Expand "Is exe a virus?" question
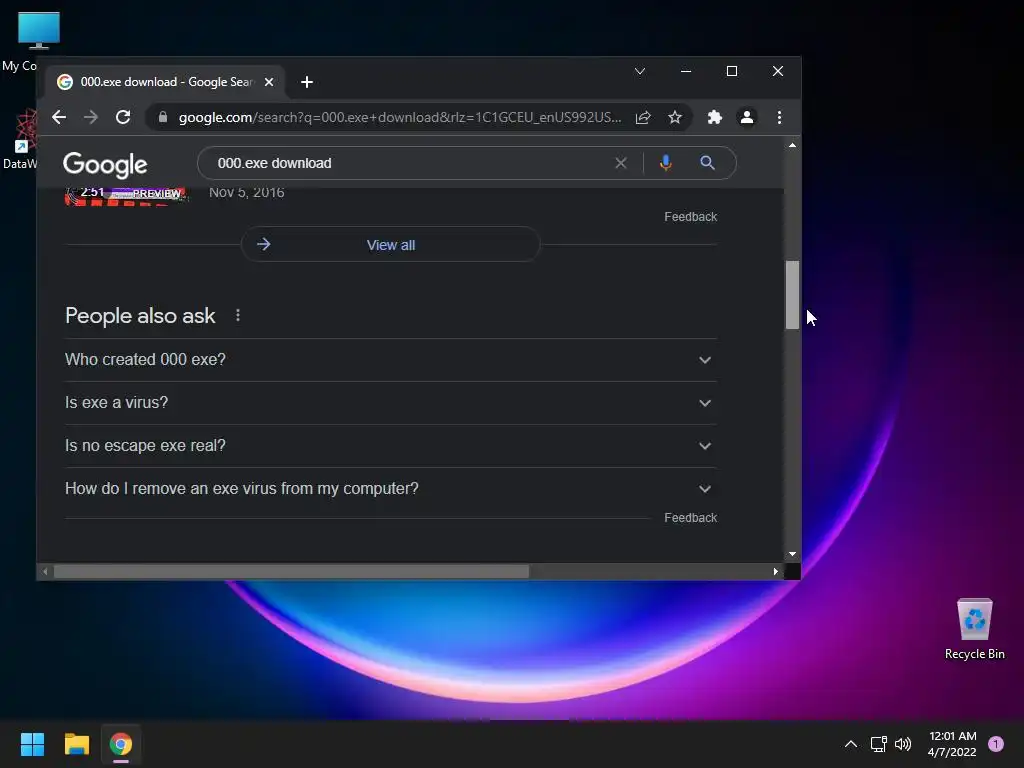1024x768 pixels. point(391,403)
